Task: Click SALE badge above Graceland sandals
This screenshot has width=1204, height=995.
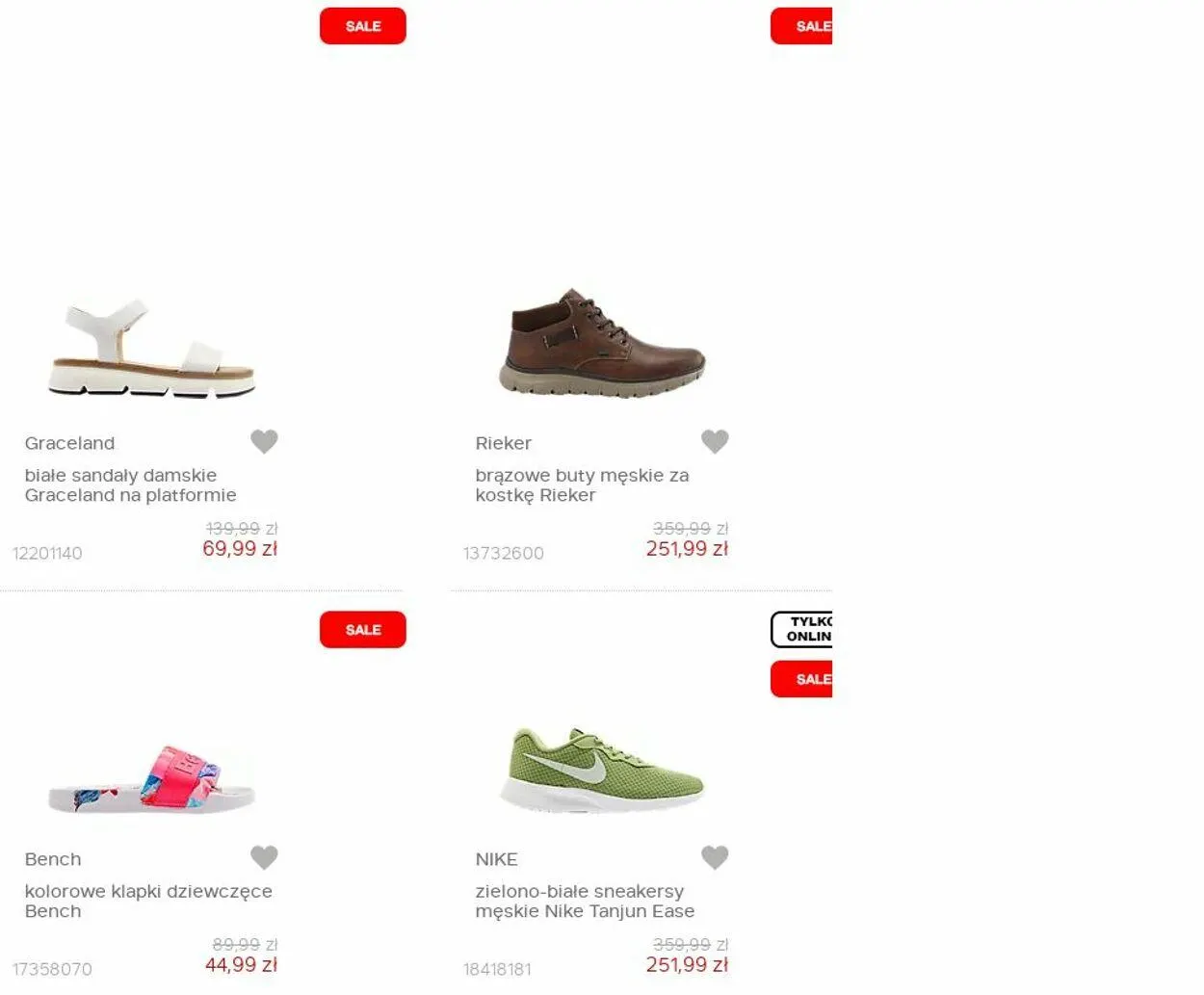Action: [363, 26]
